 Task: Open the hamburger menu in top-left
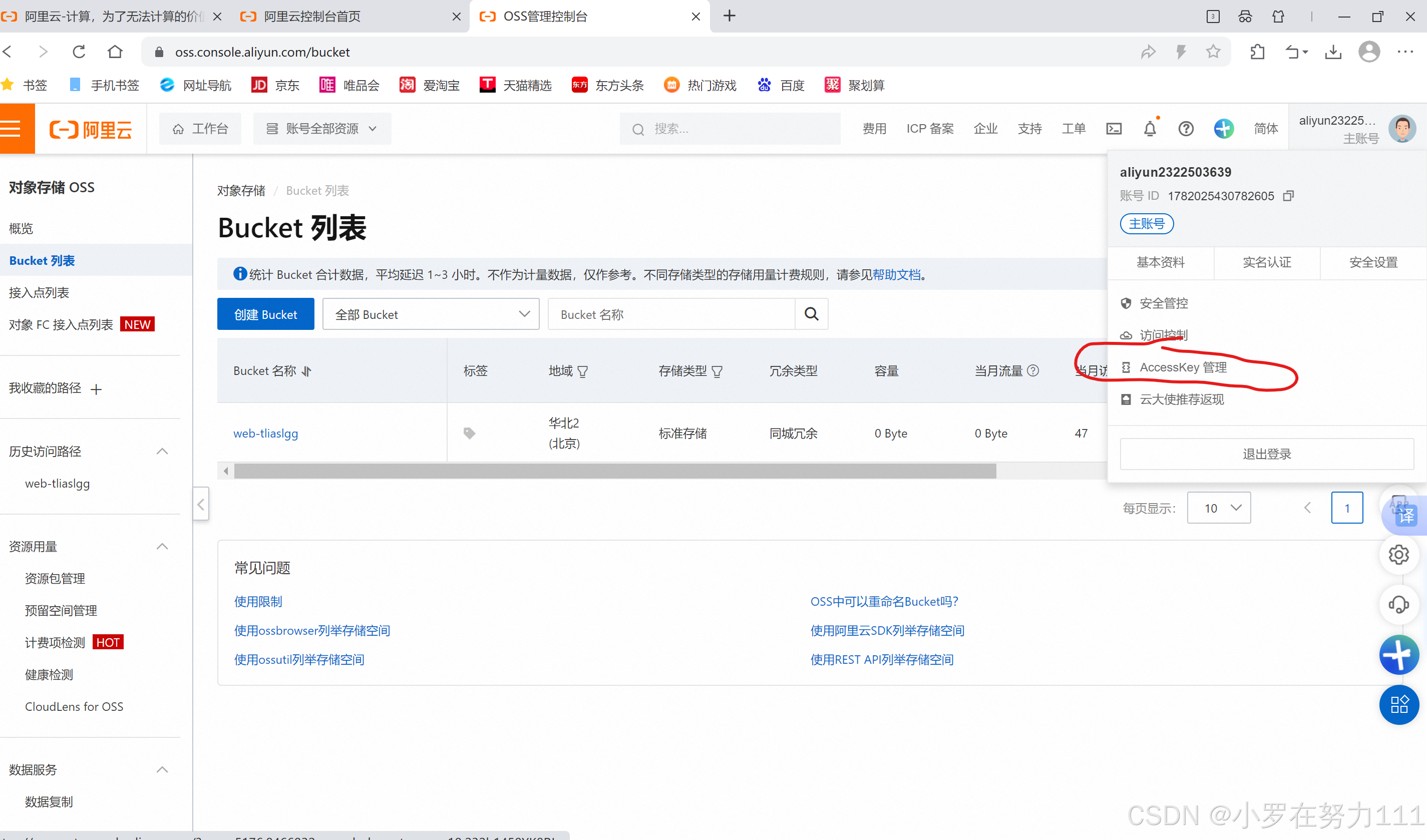[x=12, y=129]
